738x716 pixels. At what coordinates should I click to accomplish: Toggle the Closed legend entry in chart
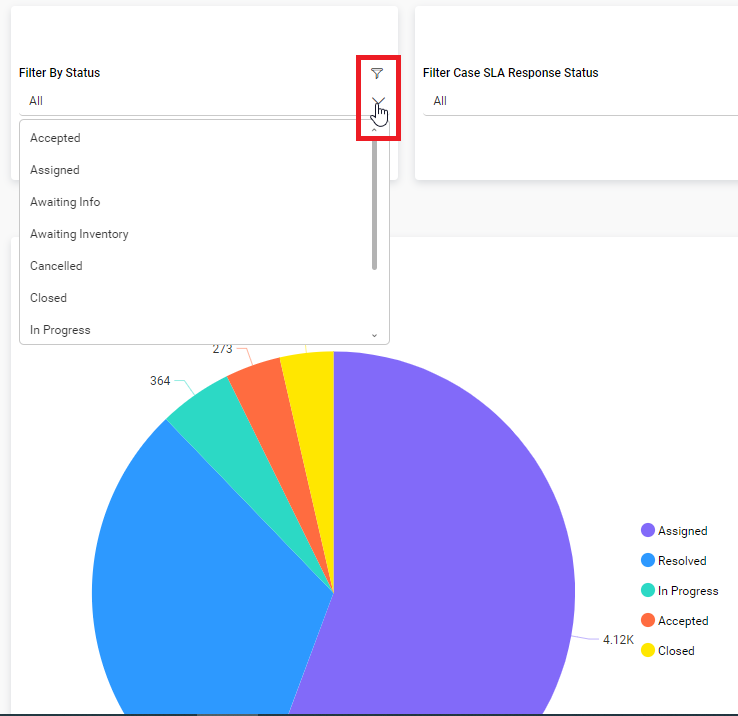click(x=667, y=651)
